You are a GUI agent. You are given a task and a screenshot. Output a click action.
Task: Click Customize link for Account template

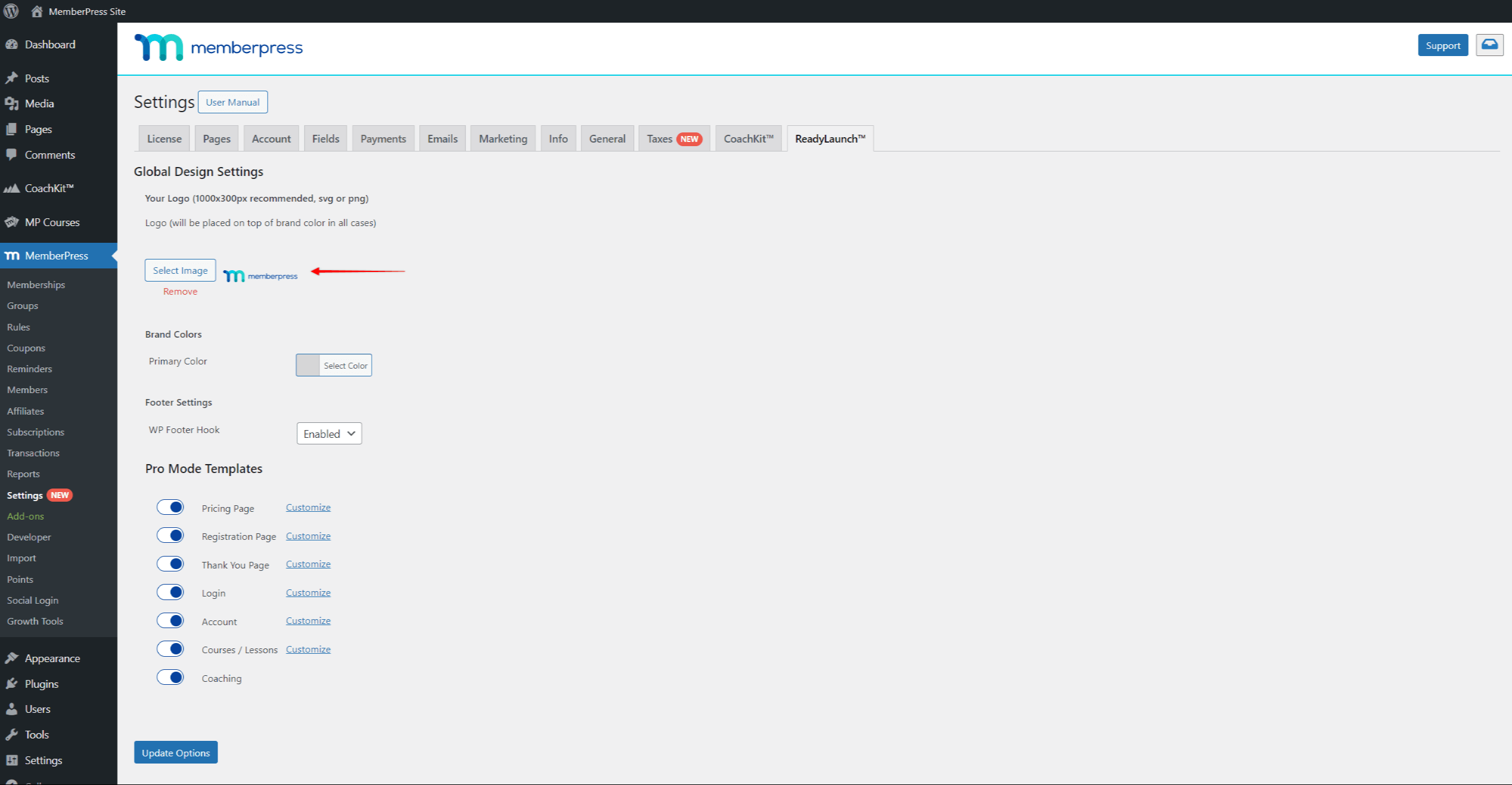pos(308,620)
